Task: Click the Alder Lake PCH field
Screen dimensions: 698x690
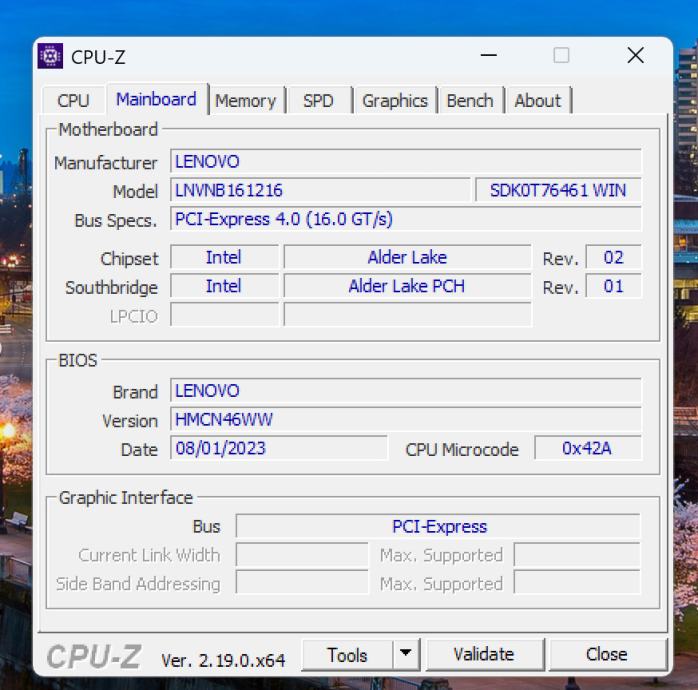Action: [407, 286]
